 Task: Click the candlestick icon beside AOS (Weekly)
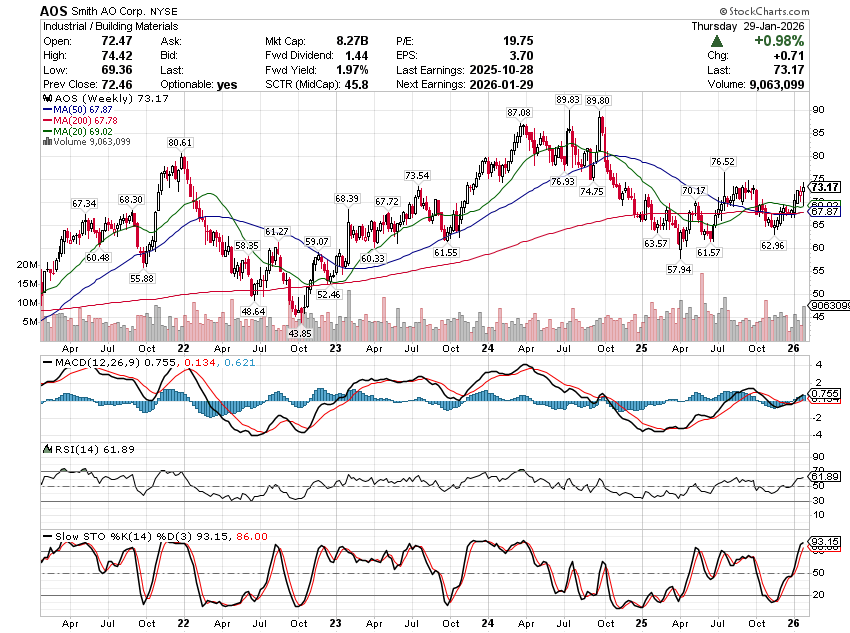45,100
